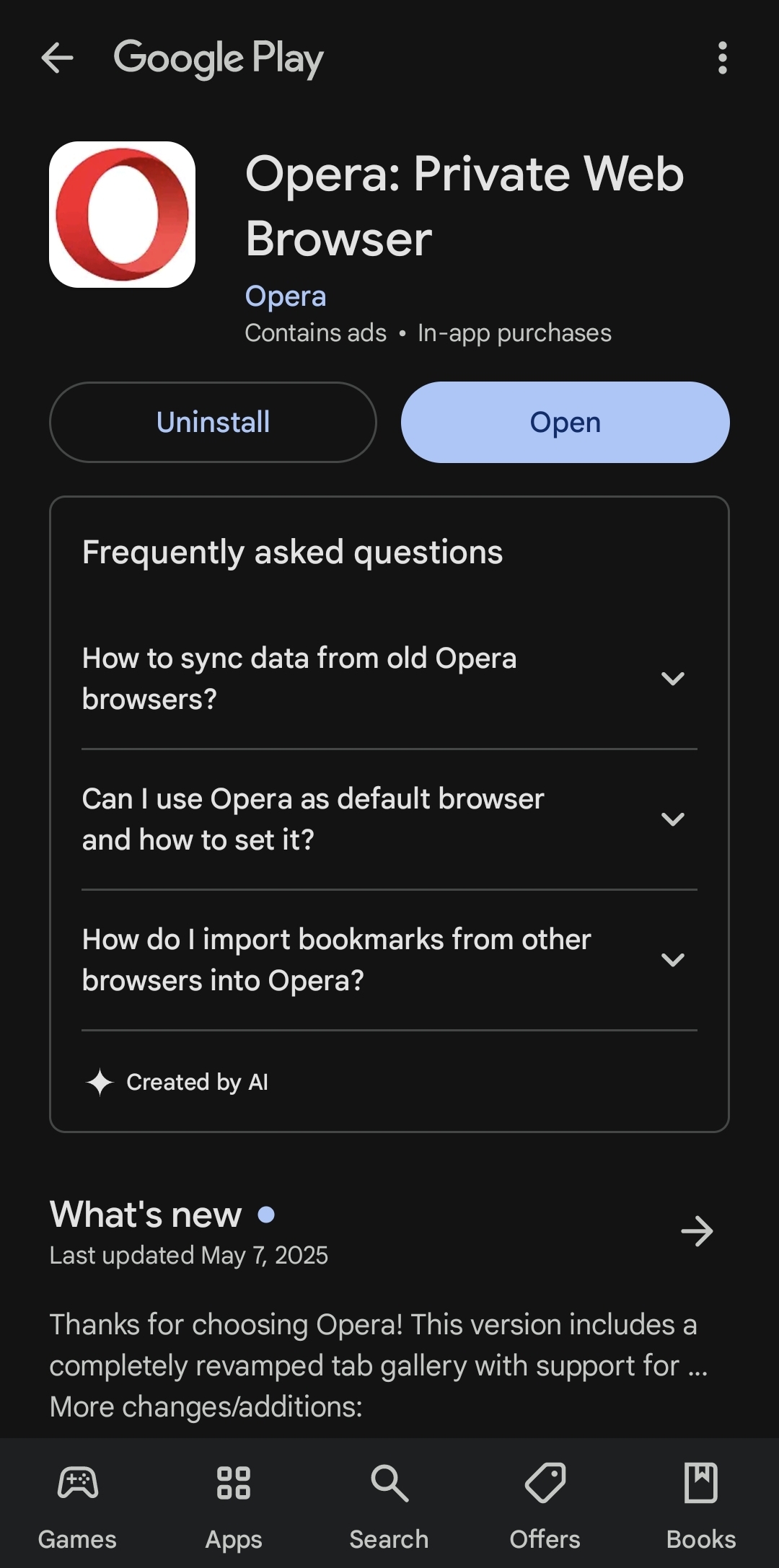The height and width of the screenshot is (1568, 779).
Task: Tap the Offers tag icon
Action: pos(545,1483)
